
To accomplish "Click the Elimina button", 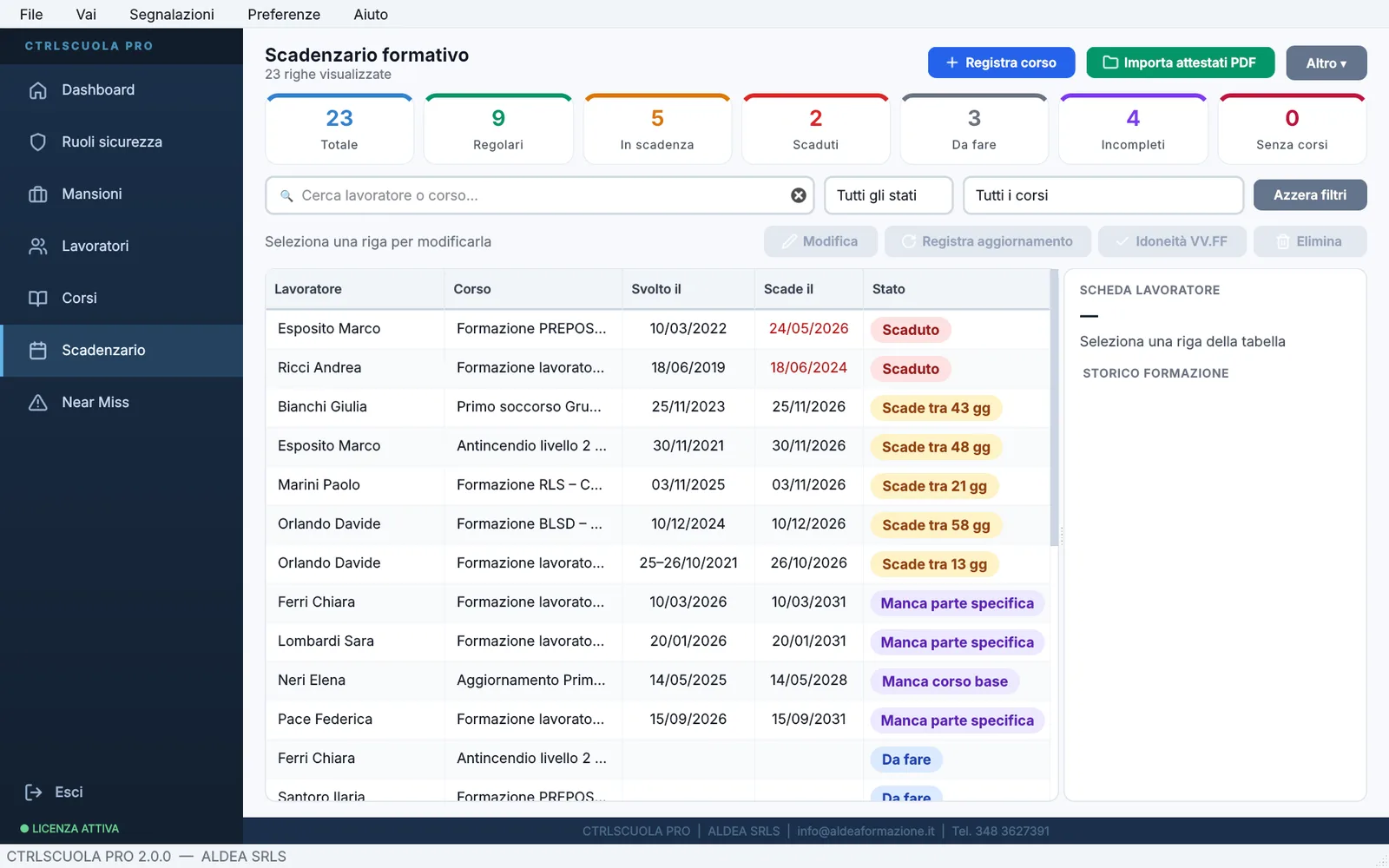I will 1310,241.
